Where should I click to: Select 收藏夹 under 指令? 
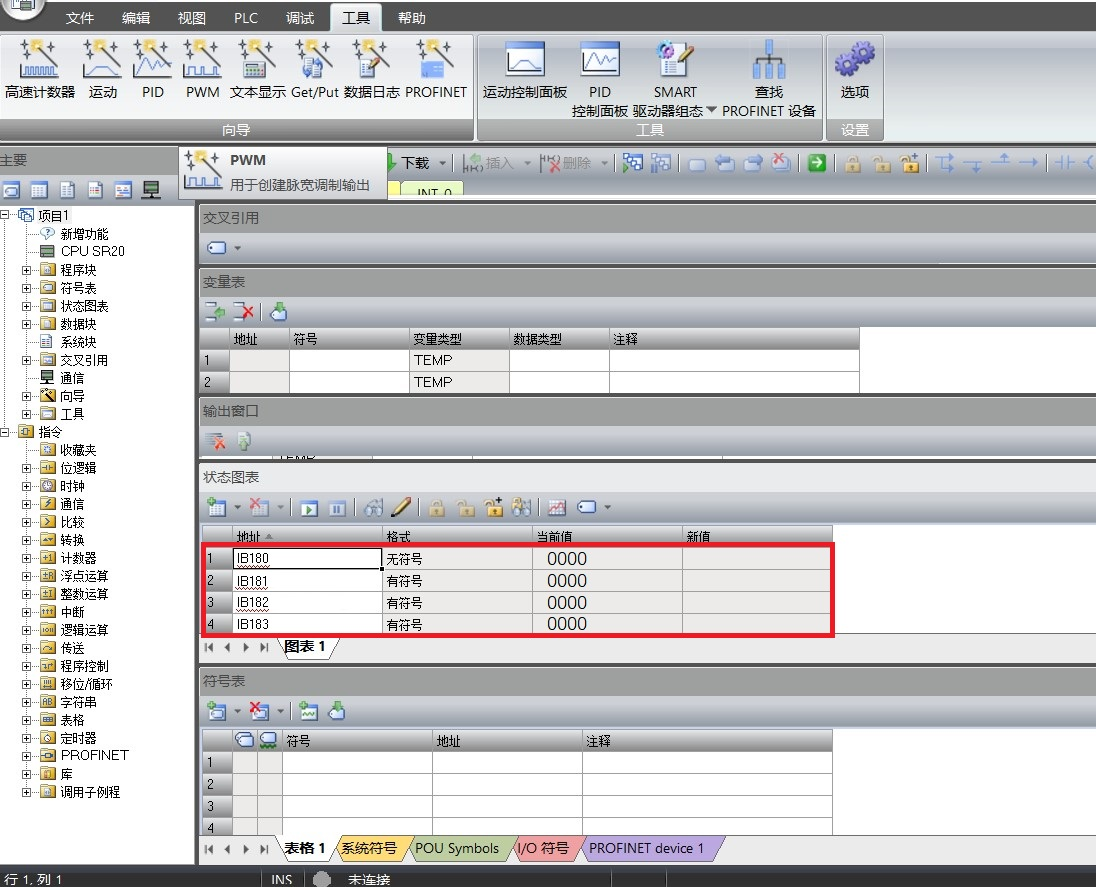[x=78, y=450]
